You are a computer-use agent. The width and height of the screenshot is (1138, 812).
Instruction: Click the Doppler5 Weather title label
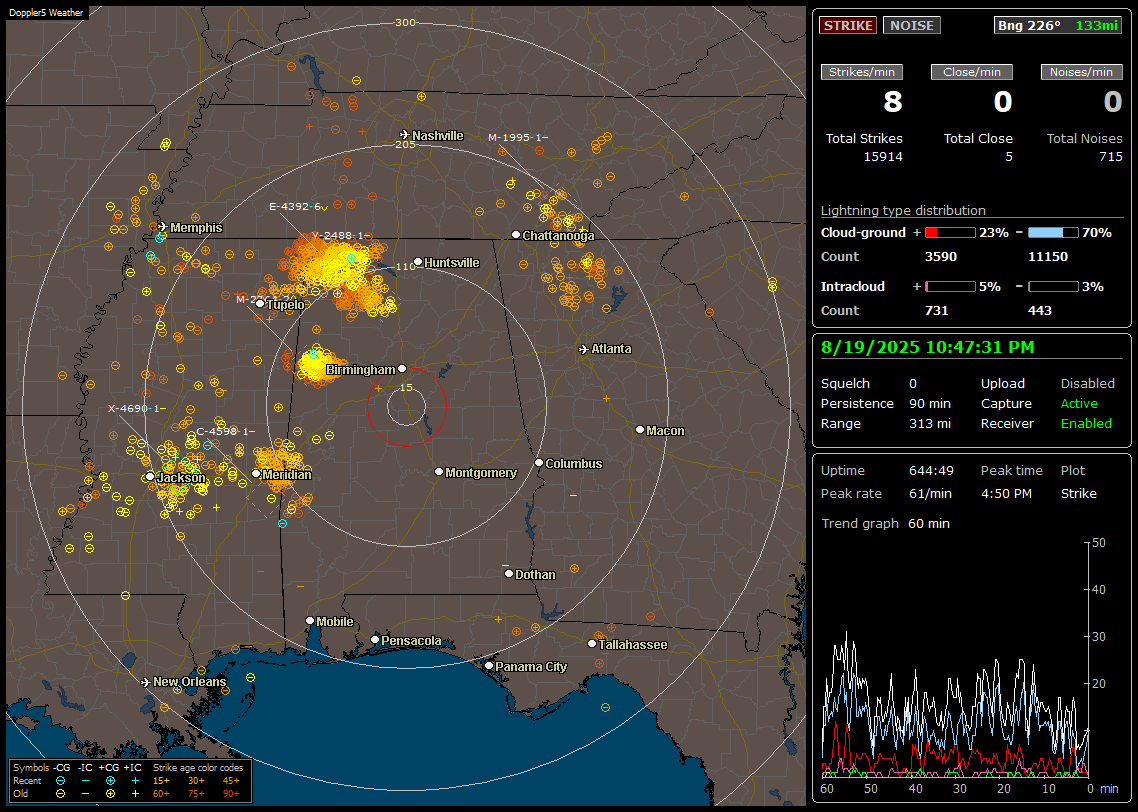pyautogui.click(x=47, y=12)
